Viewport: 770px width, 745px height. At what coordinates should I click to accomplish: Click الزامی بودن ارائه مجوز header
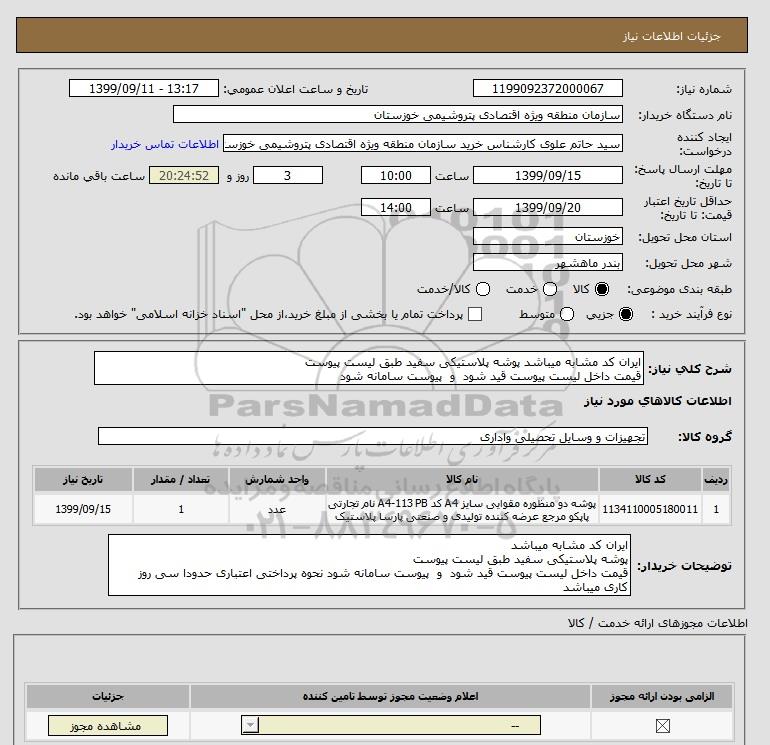tap(662, 696)
